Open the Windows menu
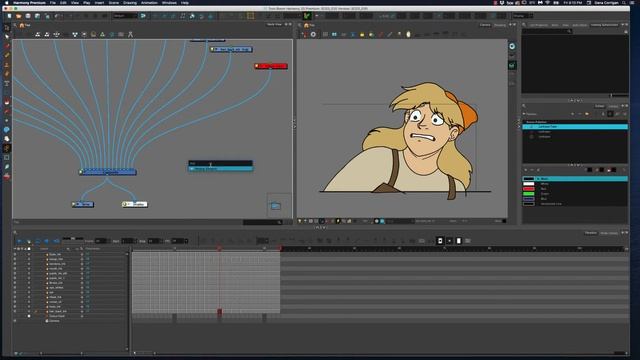Viewport: 640px width, 360px height. coord(169,2)
